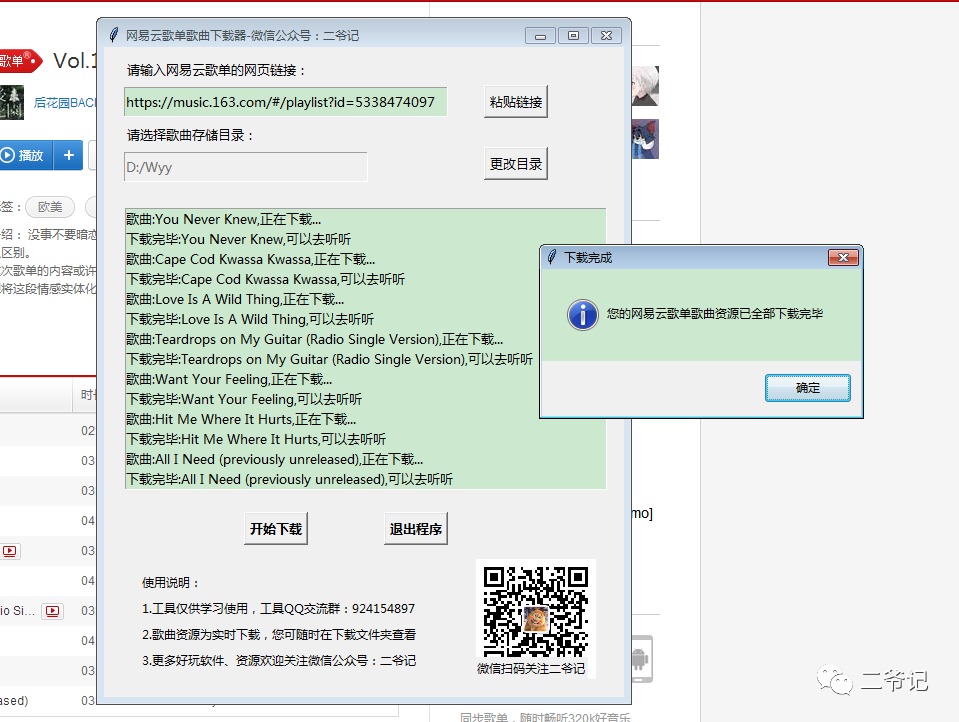The height and width of the screenshot is (722, 959).
Task: Click the D:/Wyy storage directory field
Action: 246,167
